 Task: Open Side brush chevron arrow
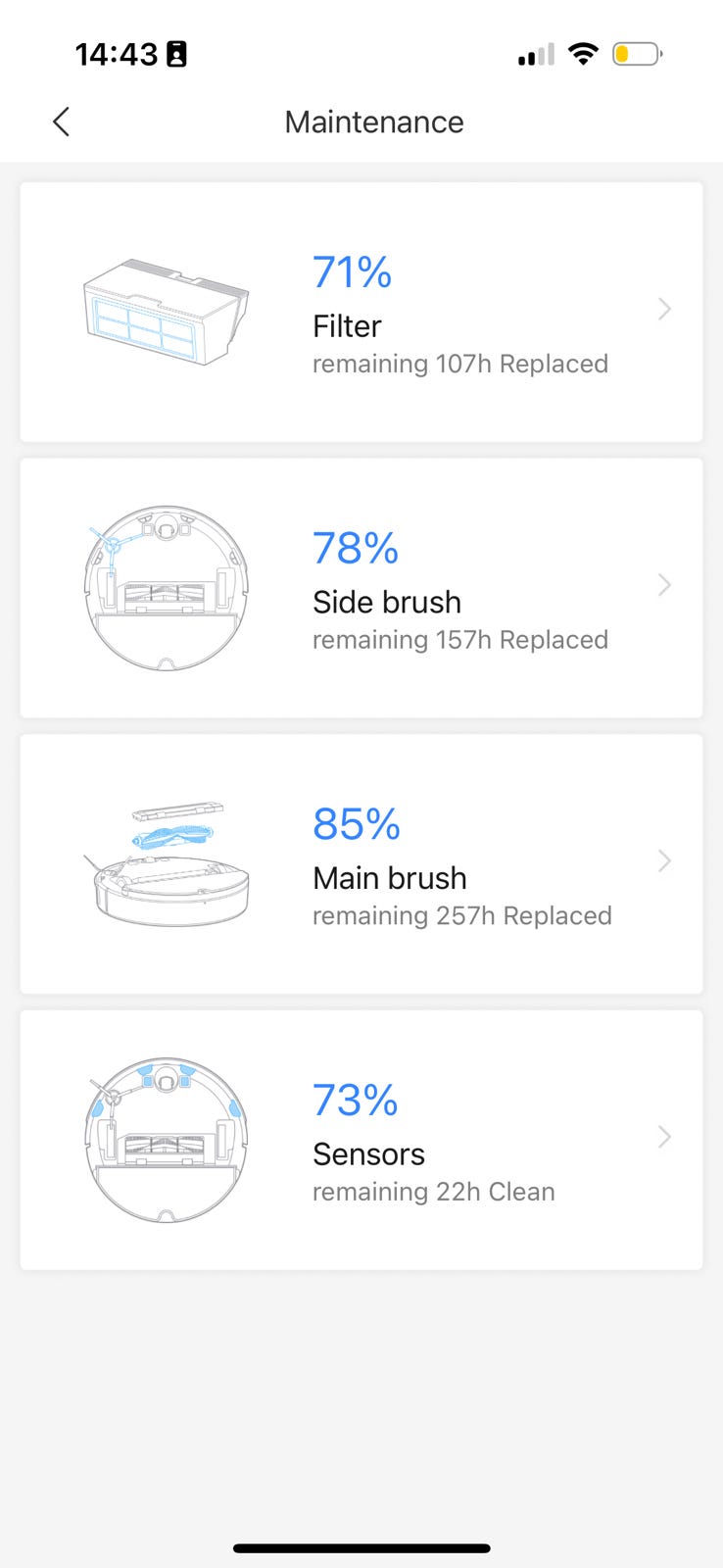[x=664, y=585]
